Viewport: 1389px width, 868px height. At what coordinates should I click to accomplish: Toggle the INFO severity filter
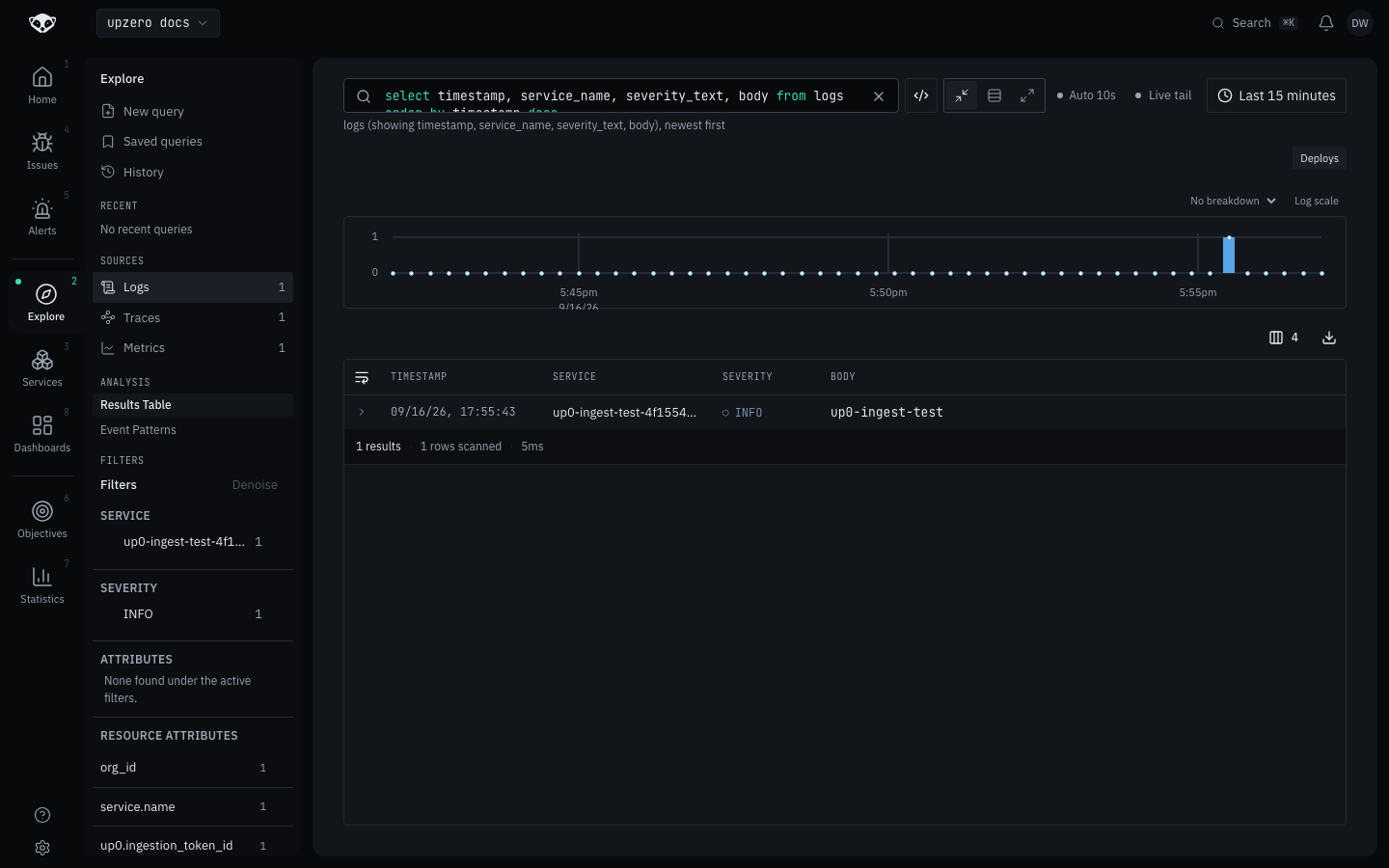[x=193, y=614]
